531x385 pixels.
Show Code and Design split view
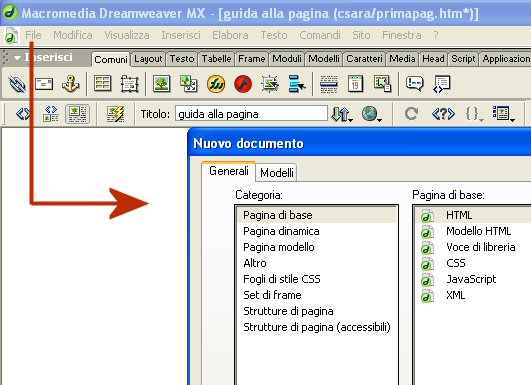50,114
